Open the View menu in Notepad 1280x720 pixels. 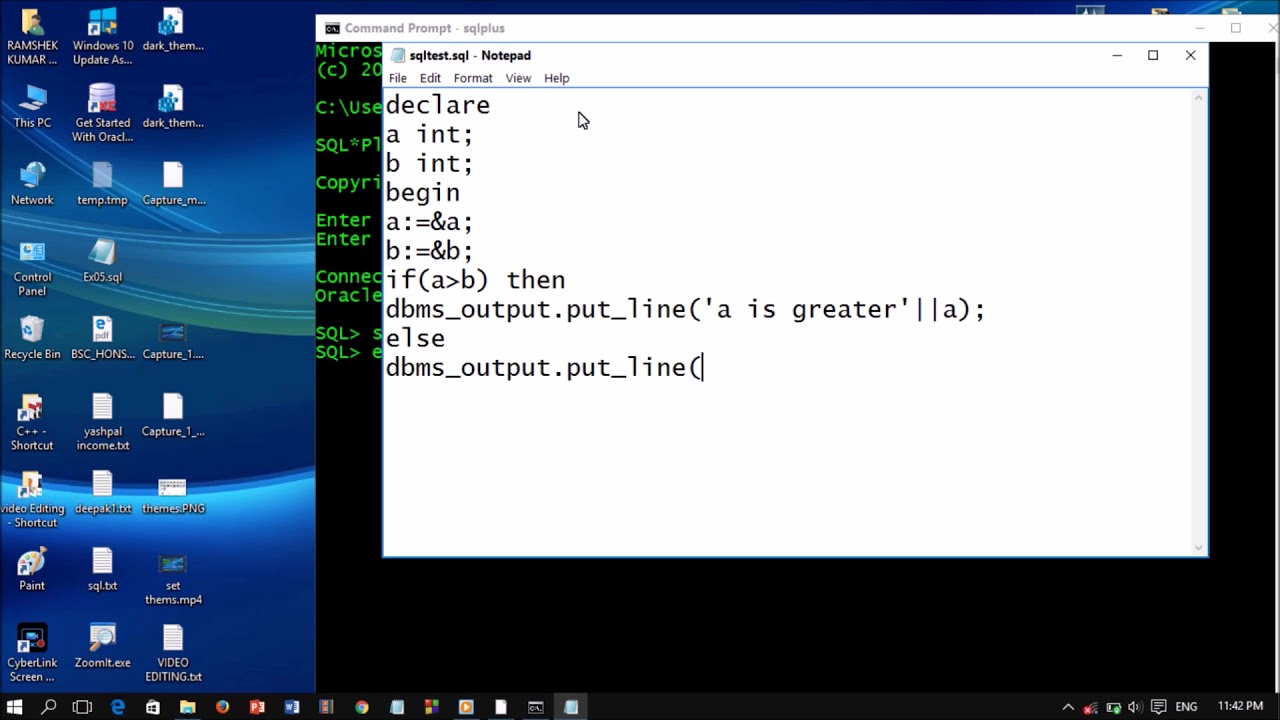tap(518, 78)
